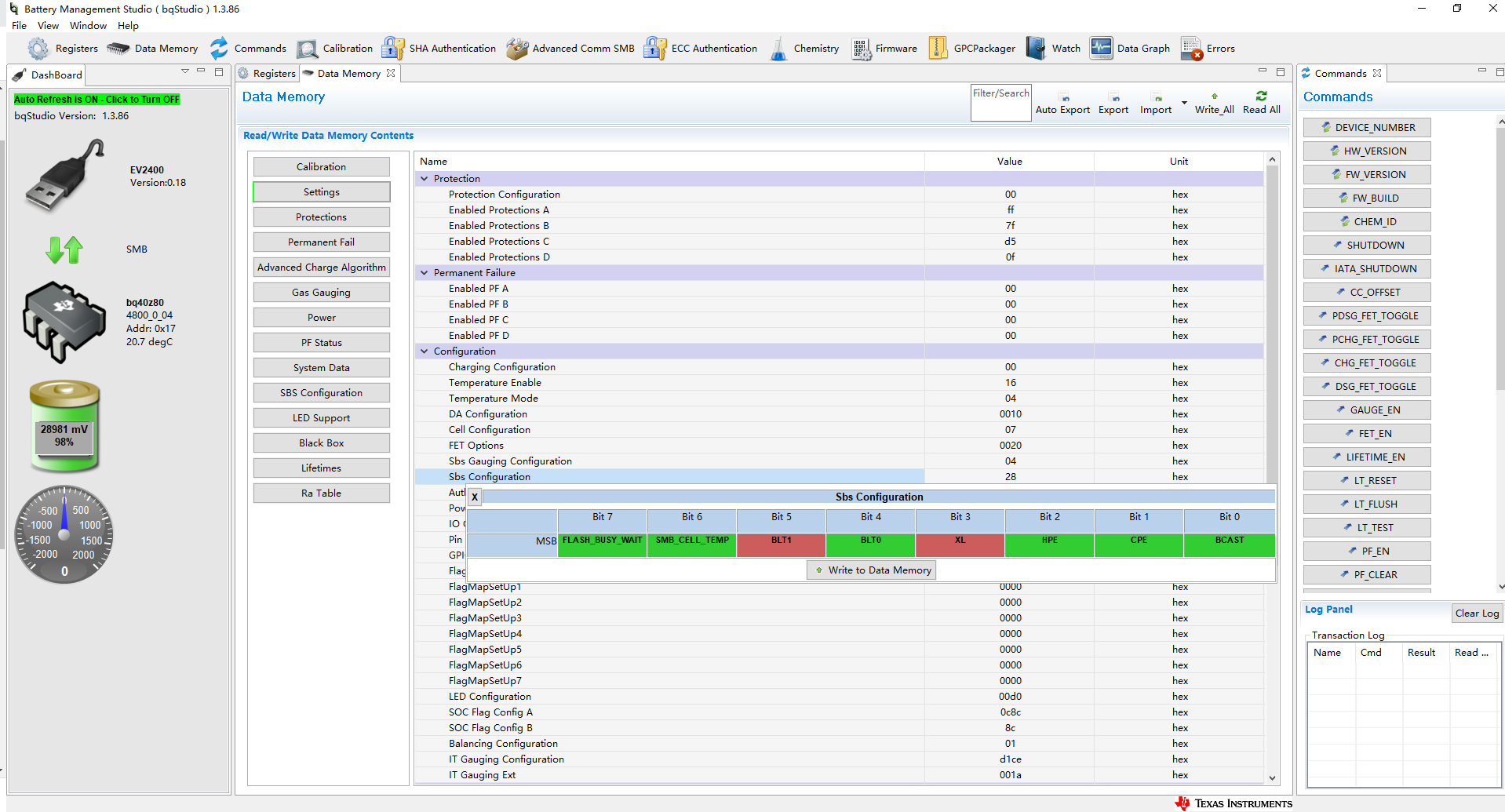Open the Import dropdown arrow
This screenshot has width=1505, height=812.
pyautogui.click(x=1184, y=103)
